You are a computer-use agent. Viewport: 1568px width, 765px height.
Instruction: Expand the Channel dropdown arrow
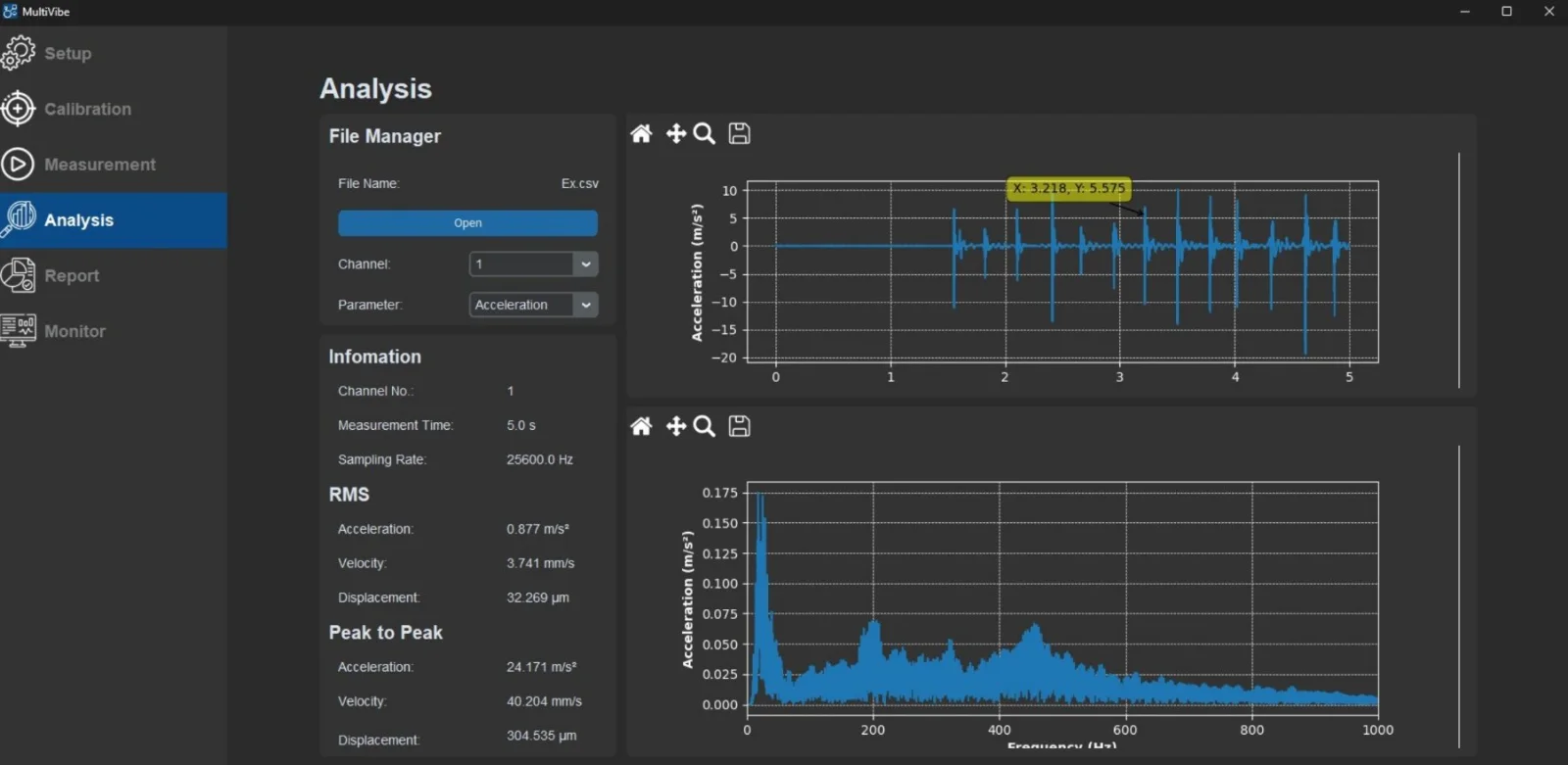click(x=585, y=263)
